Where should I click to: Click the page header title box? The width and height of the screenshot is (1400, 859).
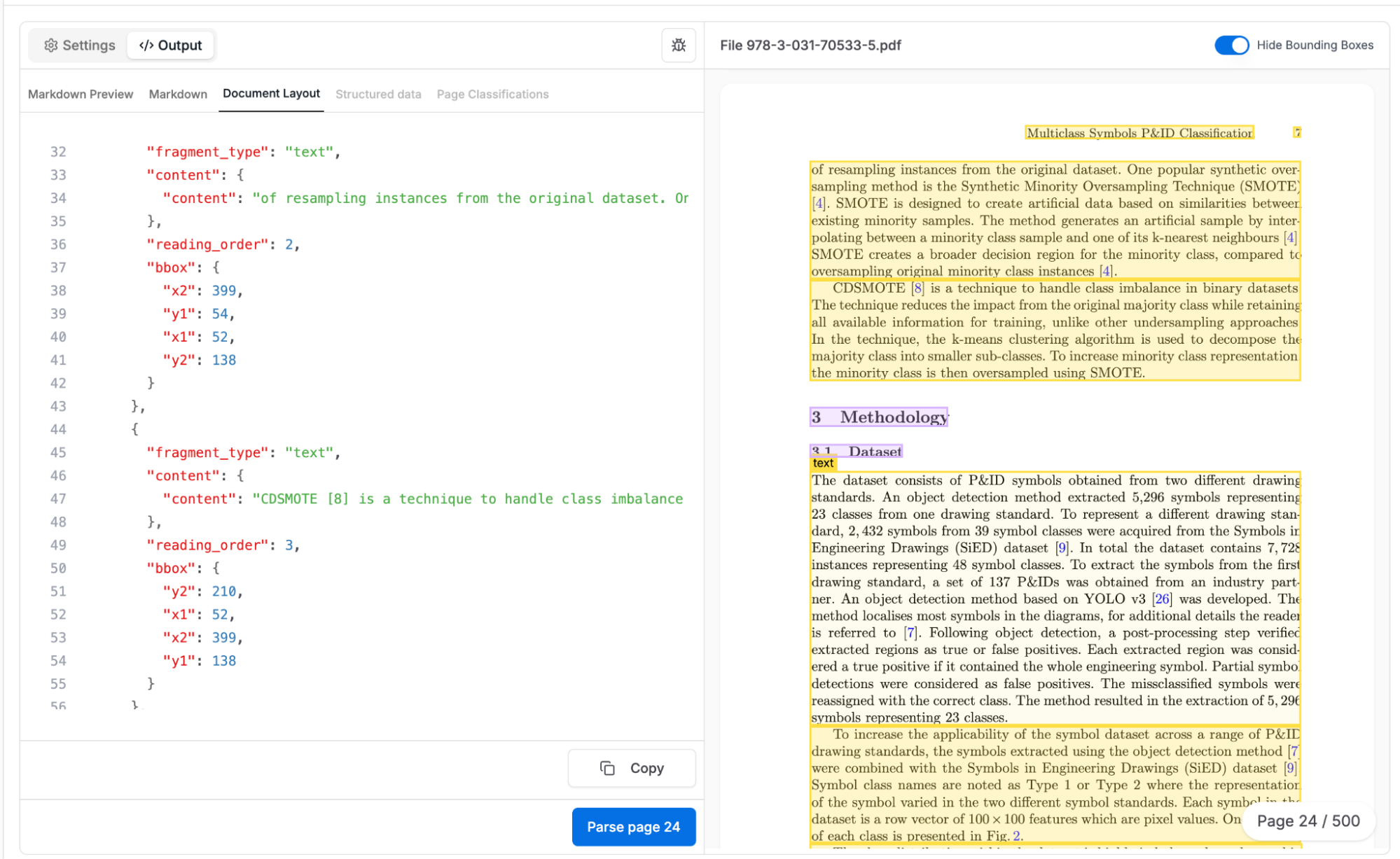(x=1139, y=133)
